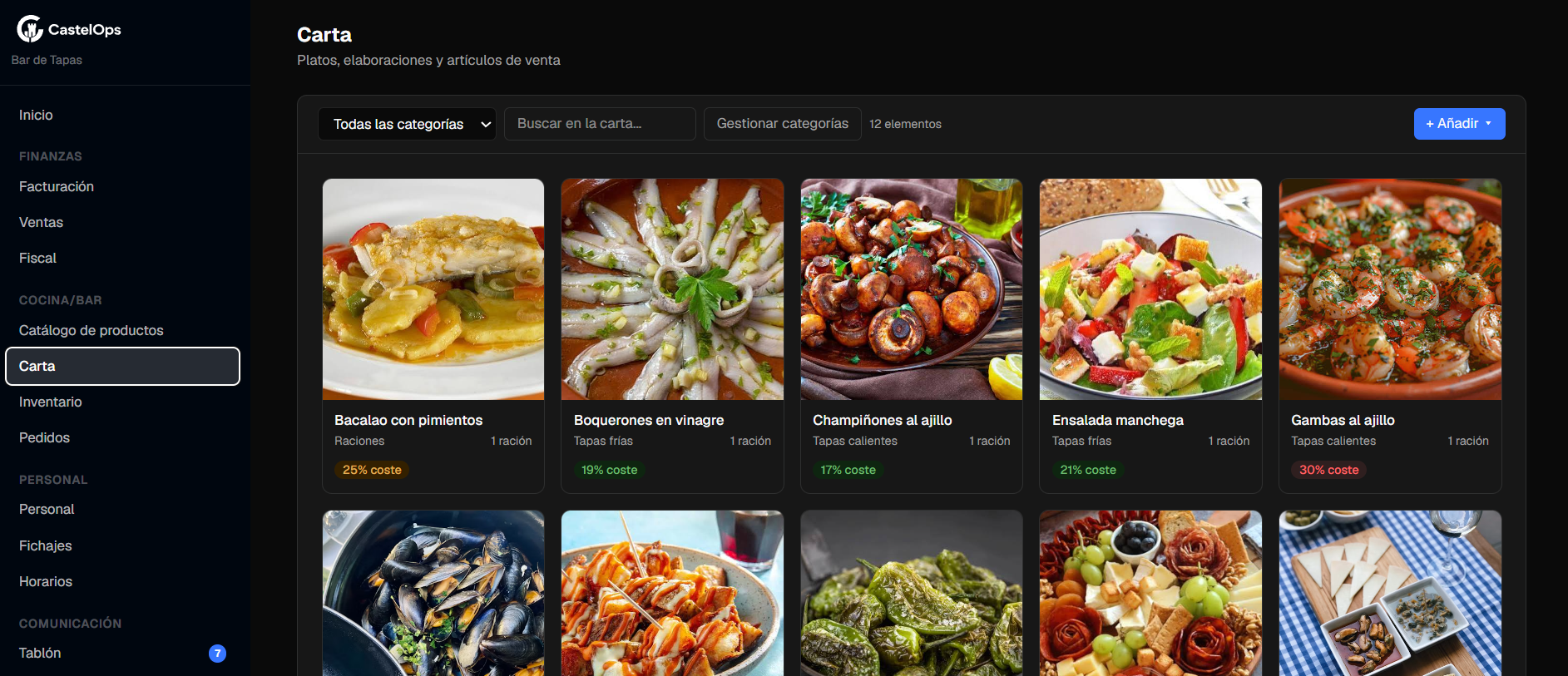
Task: Open the Champiñones al ajillo photo
Action: click(912, 289)
